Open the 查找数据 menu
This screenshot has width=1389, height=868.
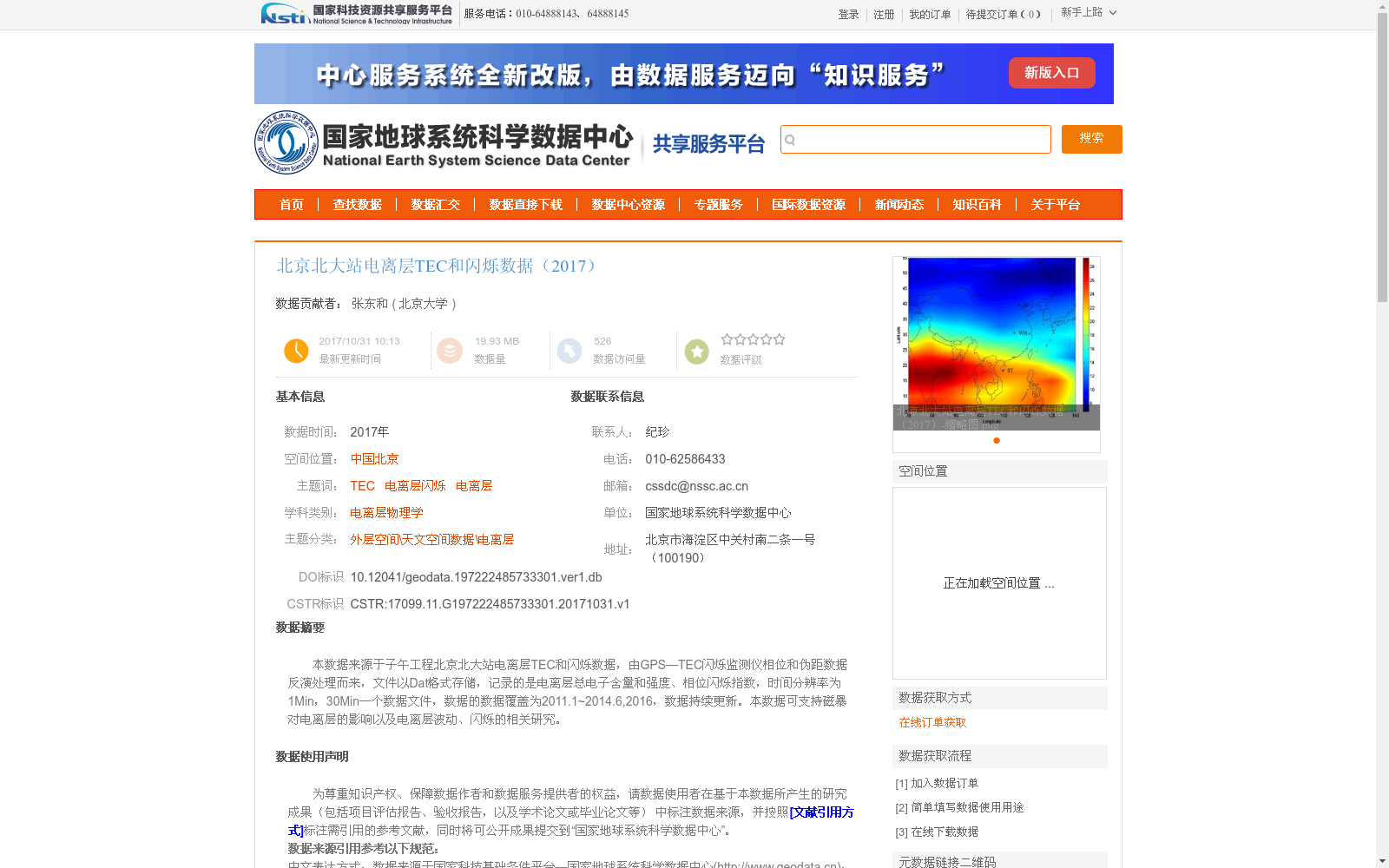pyautogui.click(x=358, y=205)
